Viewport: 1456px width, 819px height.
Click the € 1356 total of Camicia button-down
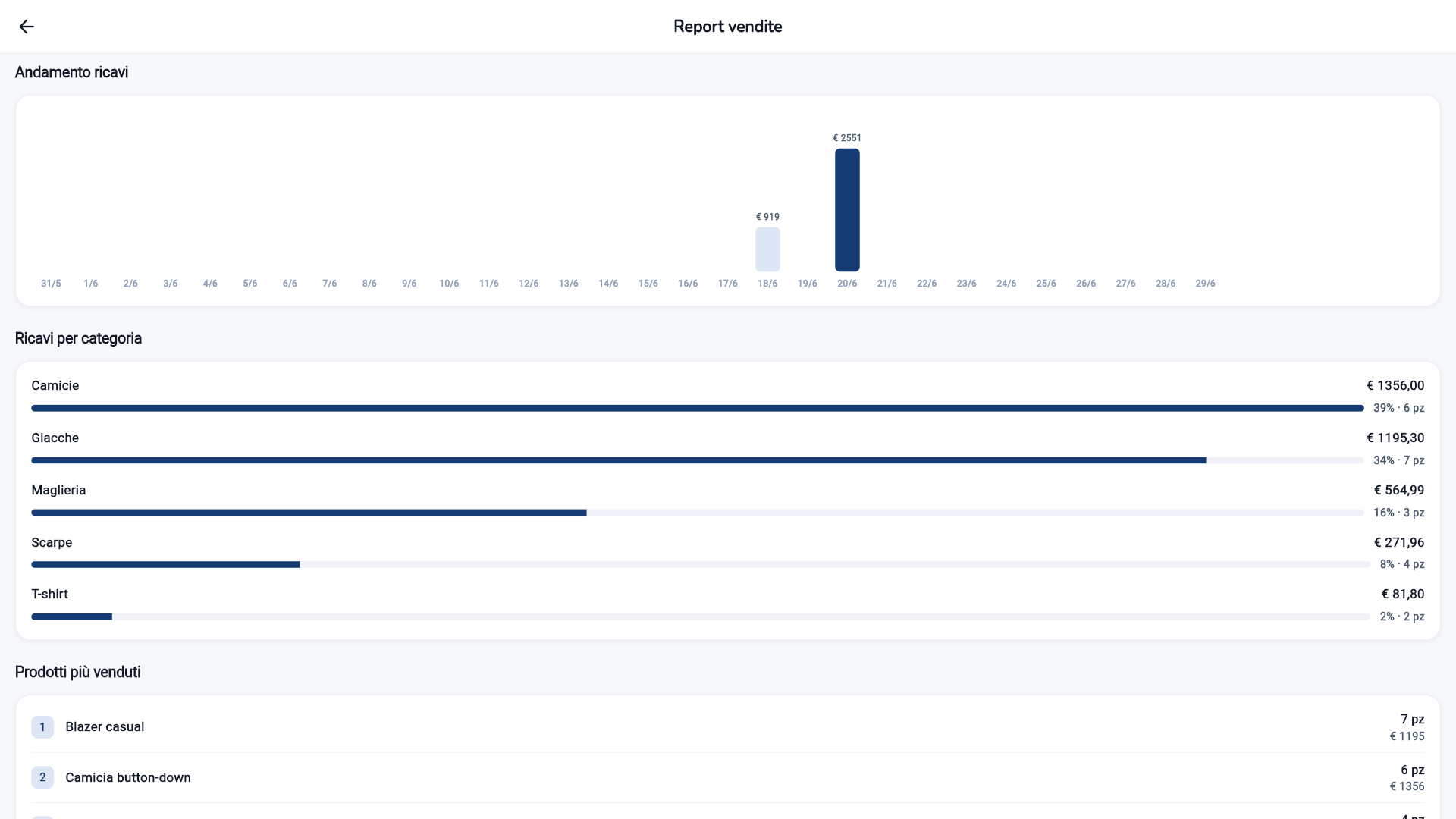(x=1407, y=786)
